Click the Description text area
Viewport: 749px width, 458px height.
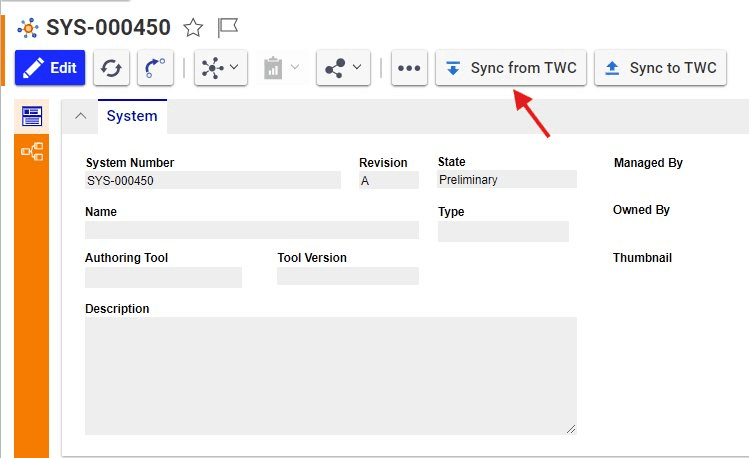pos(331,376)
